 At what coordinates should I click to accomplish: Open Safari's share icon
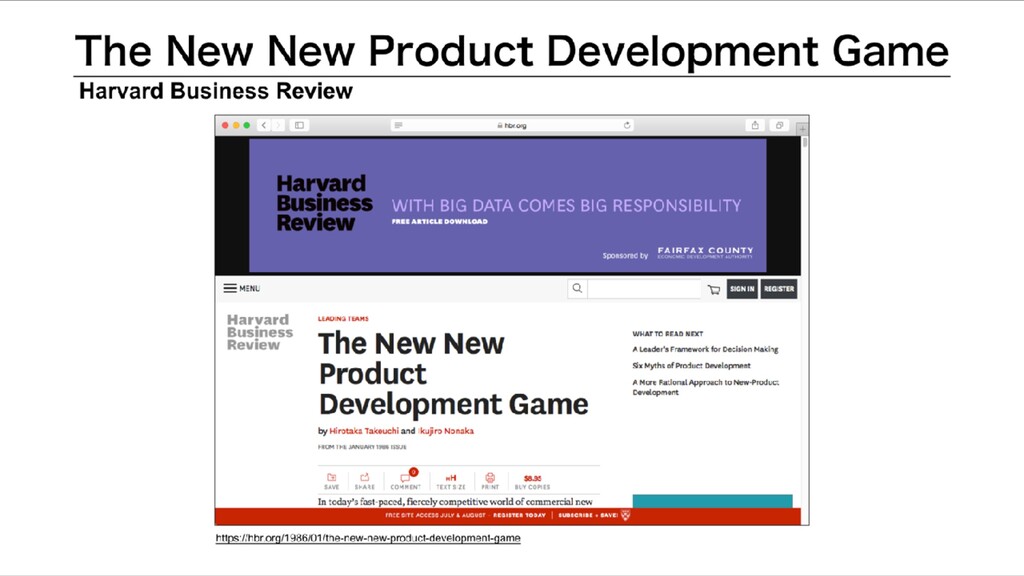[x=755, y=125]
